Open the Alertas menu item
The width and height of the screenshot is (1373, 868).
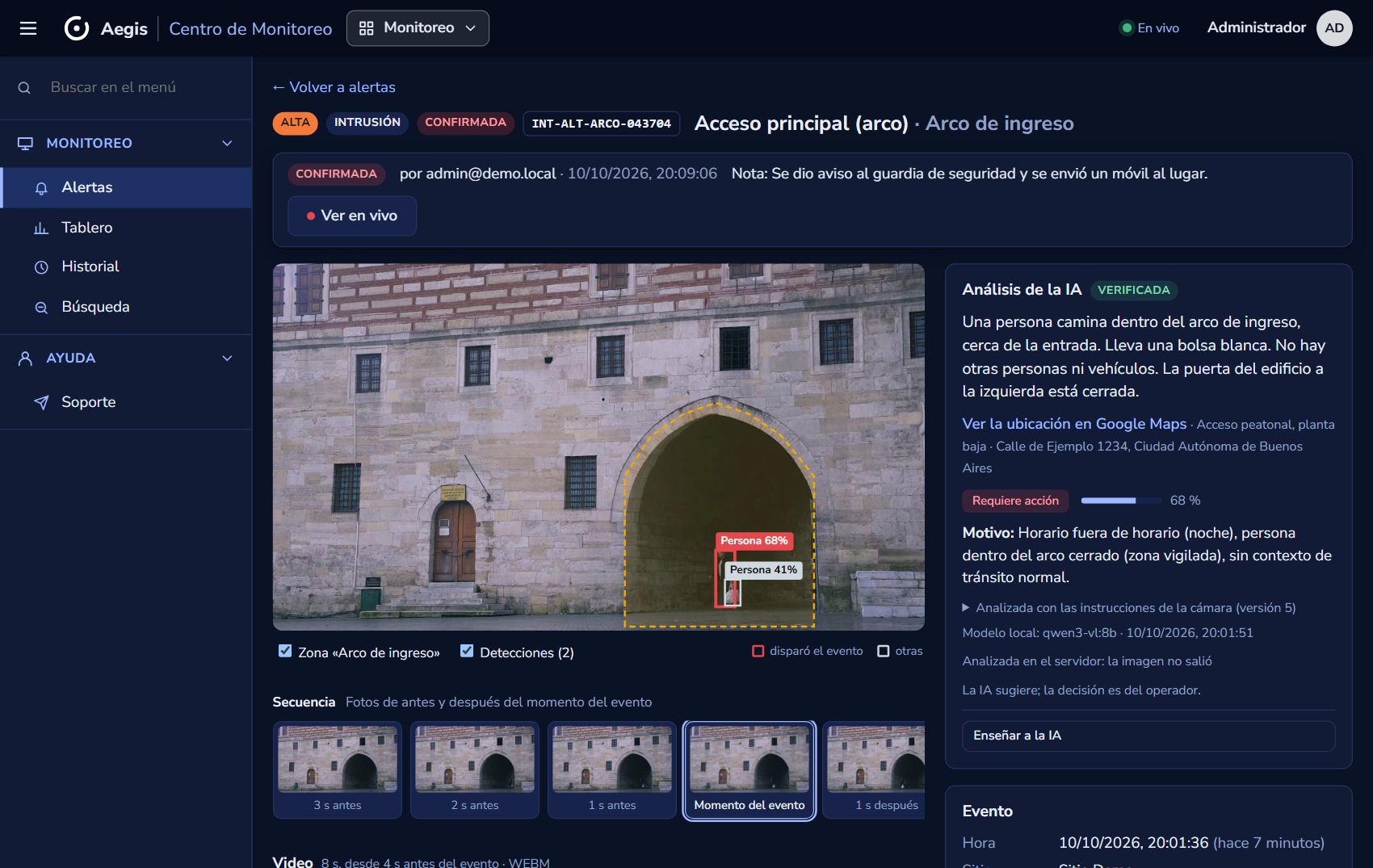(x=126, y=187)
